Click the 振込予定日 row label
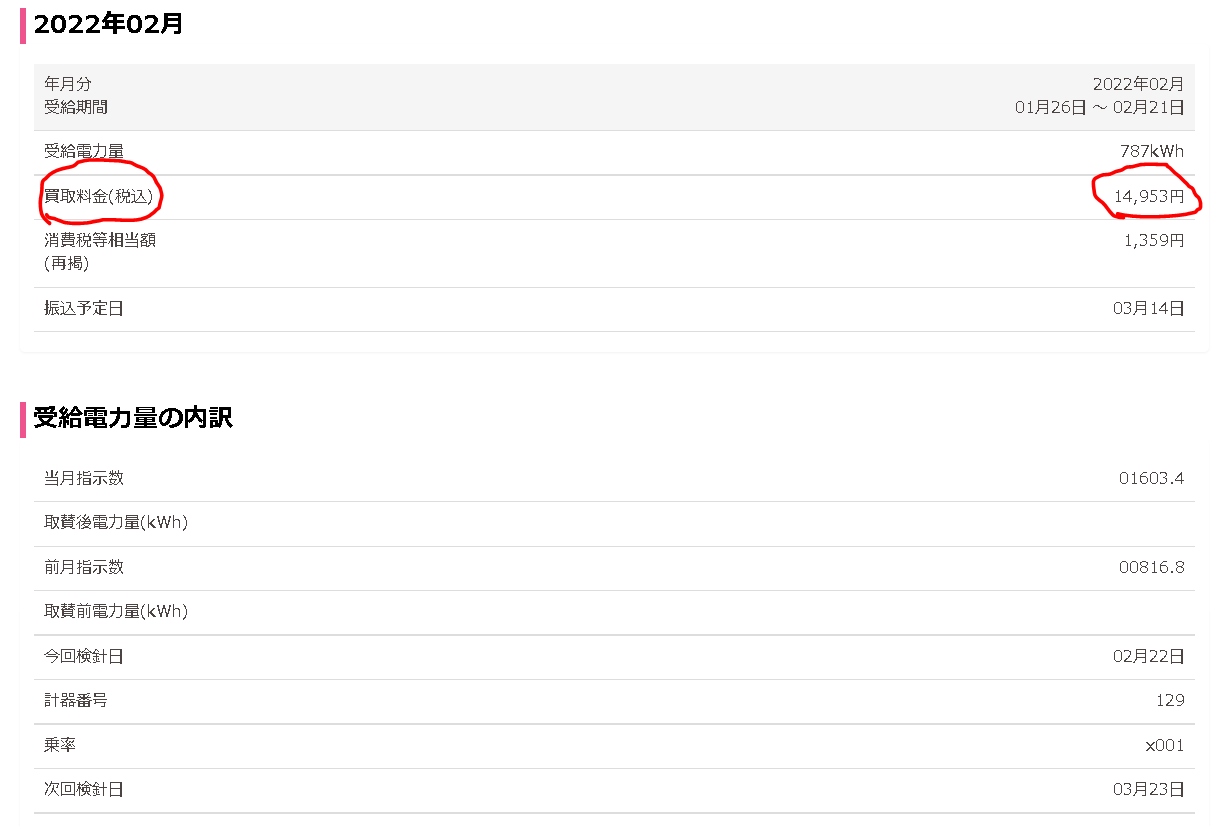 tap(84, 309)
